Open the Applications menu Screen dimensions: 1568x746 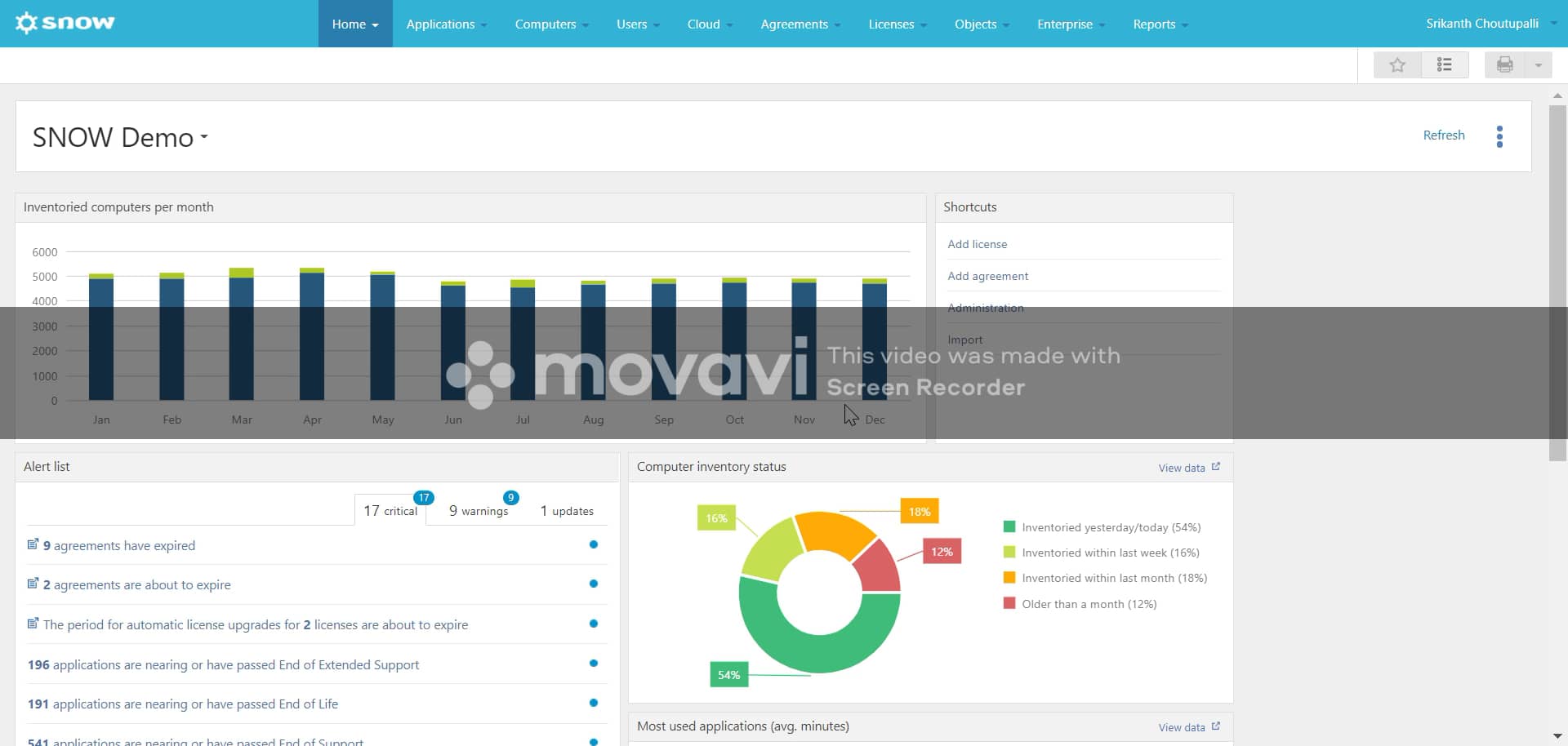click(441, 24)
